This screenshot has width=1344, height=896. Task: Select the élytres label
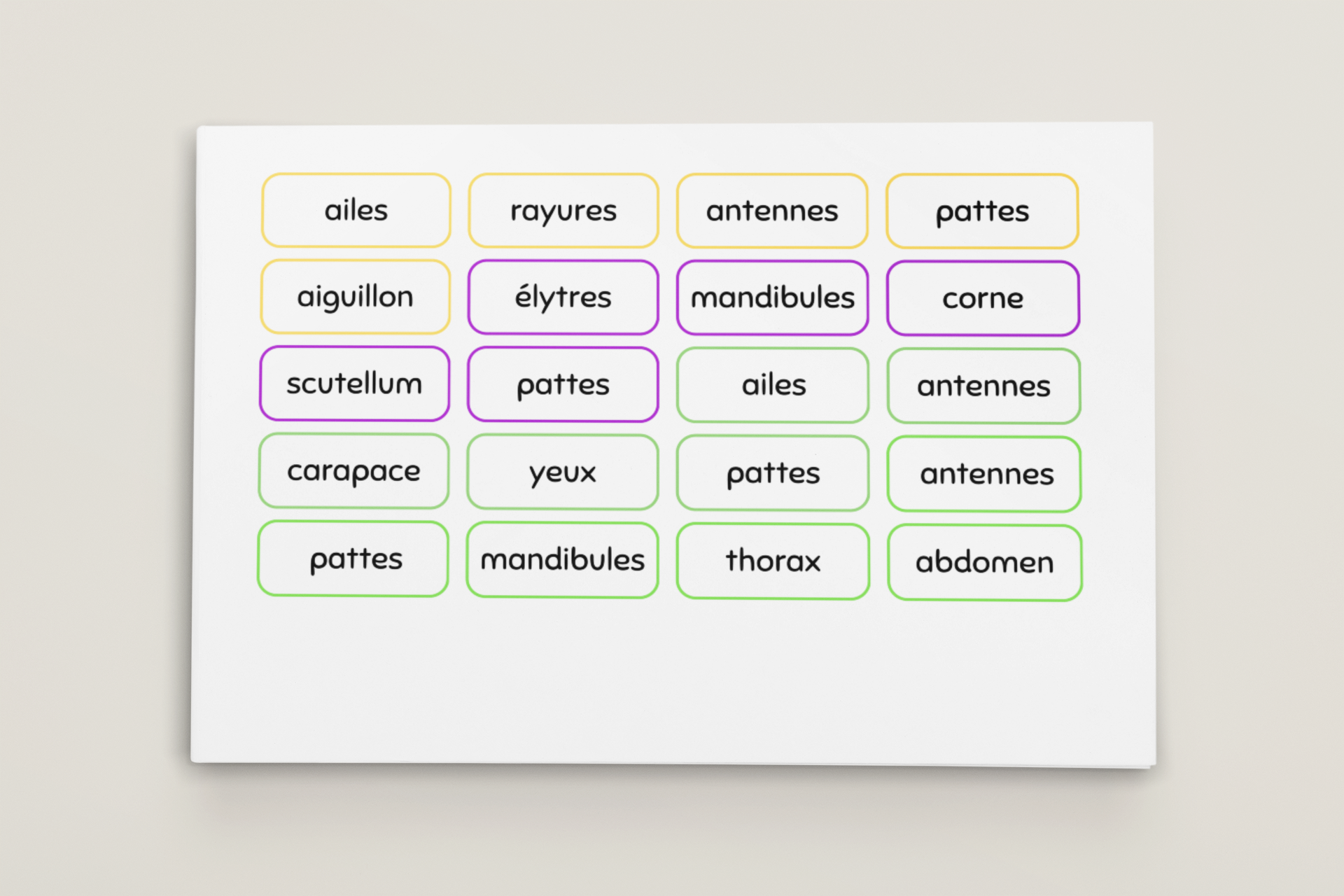click(563, 297)
